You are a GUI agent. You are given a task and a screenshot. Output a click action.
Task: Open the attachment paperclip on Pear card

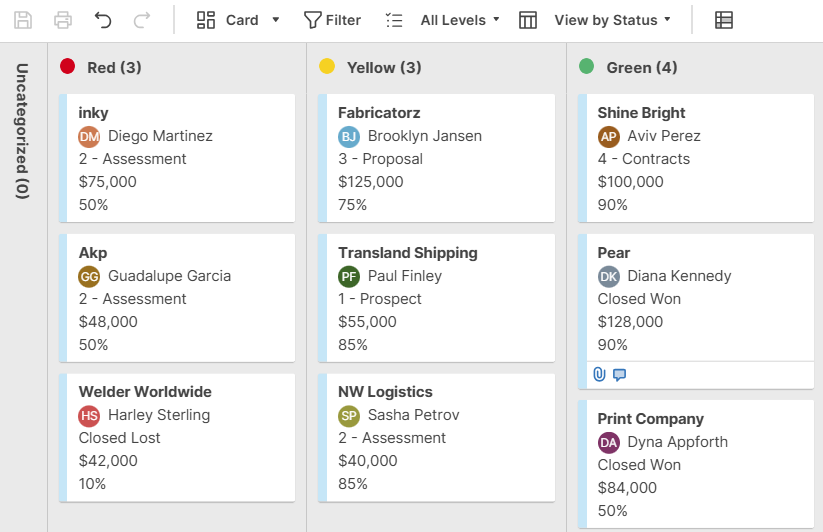(599, 375)
